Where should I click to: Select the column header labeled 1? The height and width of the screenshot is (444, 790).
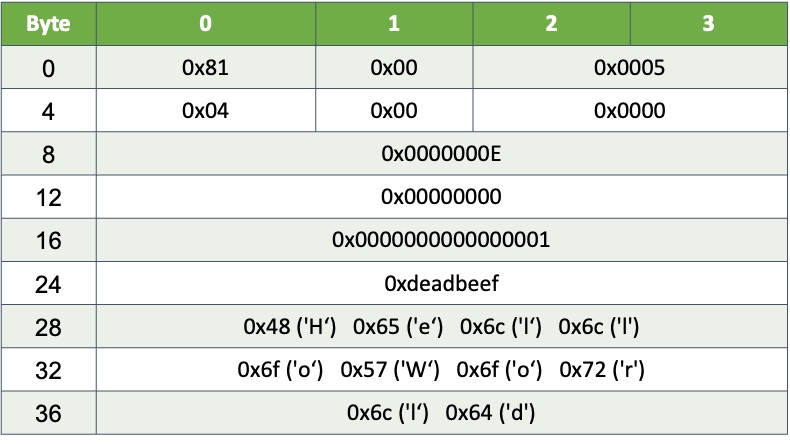pyautogui.click(x=393, y=24)
